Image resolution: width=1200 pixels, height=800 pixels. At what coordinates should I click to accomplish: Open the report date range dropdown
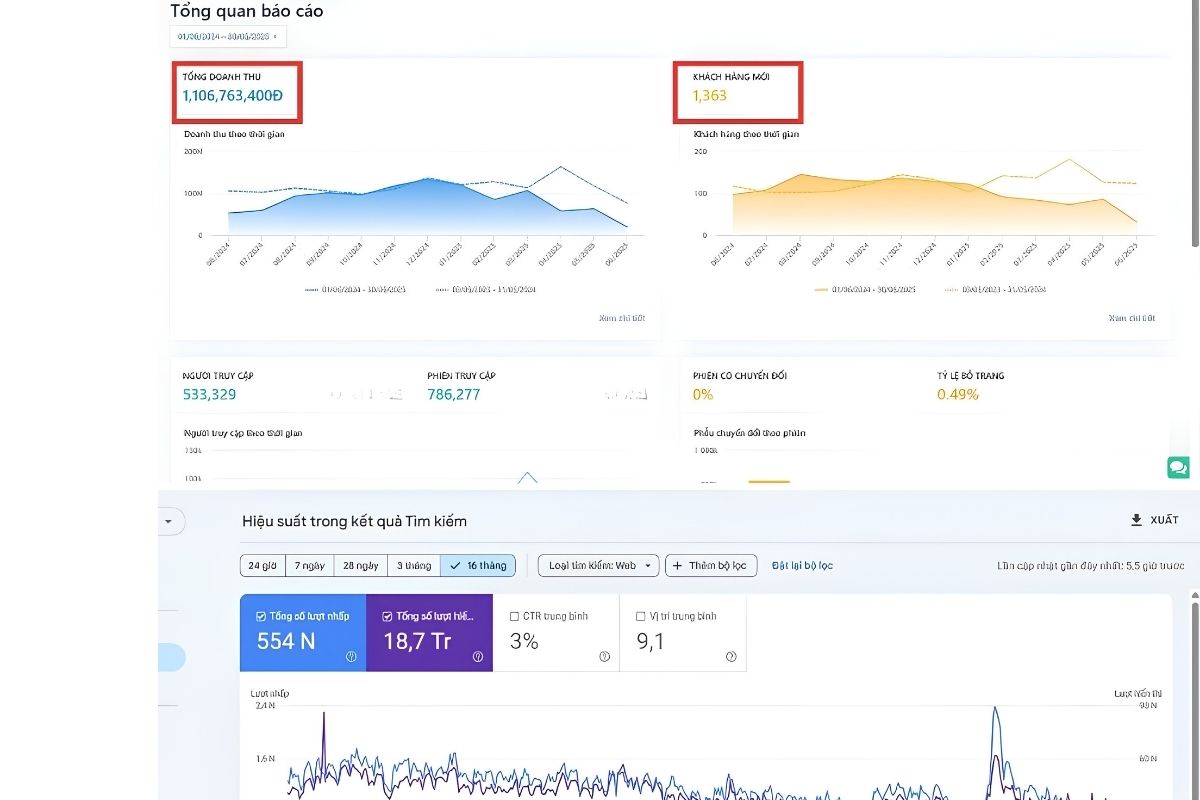coord(228,36)
